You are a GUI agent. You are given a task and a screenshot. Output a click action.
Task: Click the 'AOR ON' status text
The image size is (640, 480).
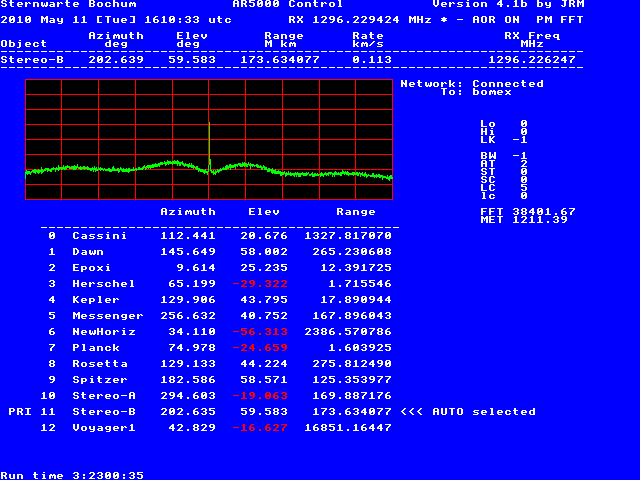click(x=496, y=20)
